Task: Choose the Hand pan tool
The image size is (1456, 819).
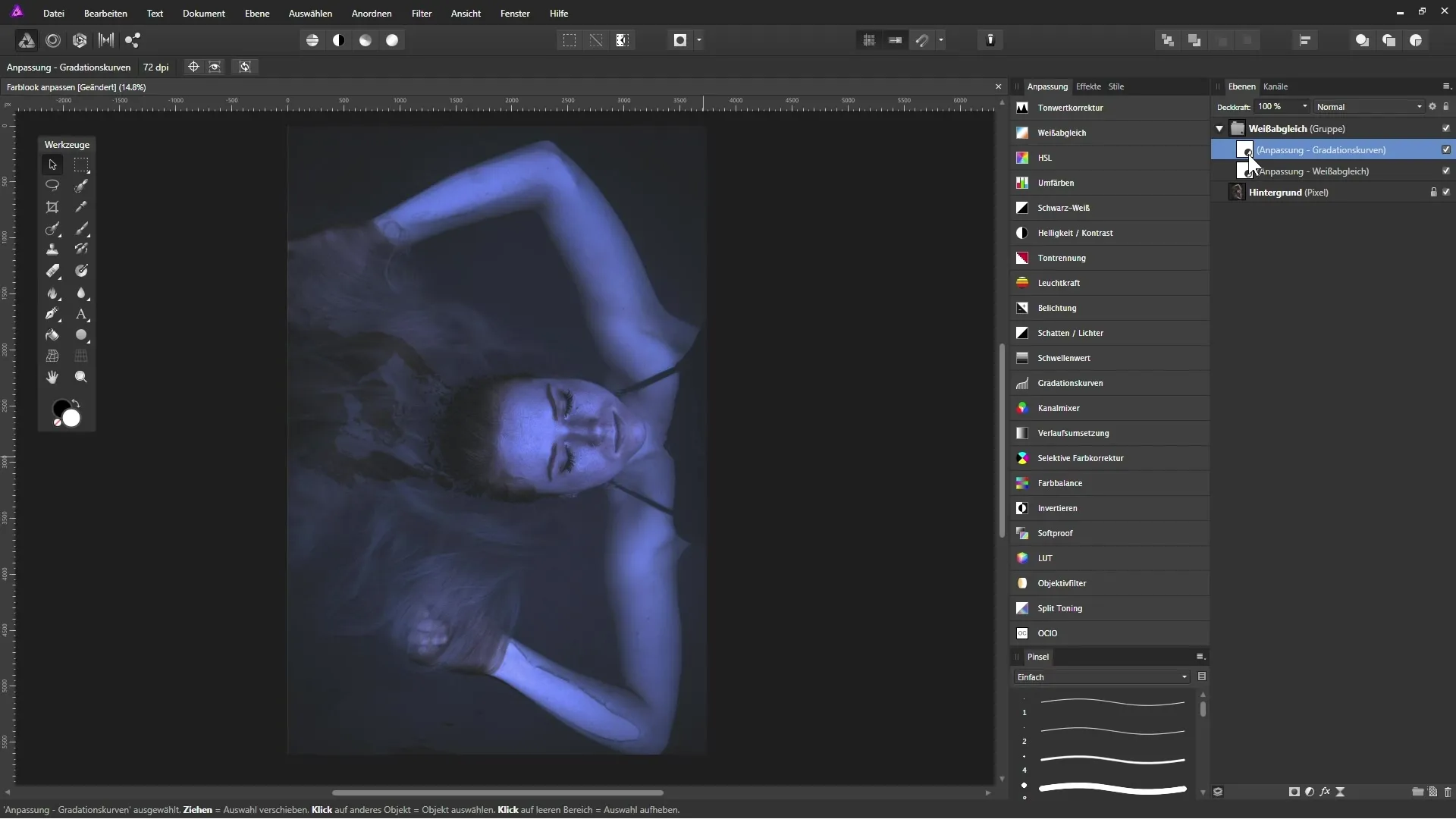Action: [52, 377]
